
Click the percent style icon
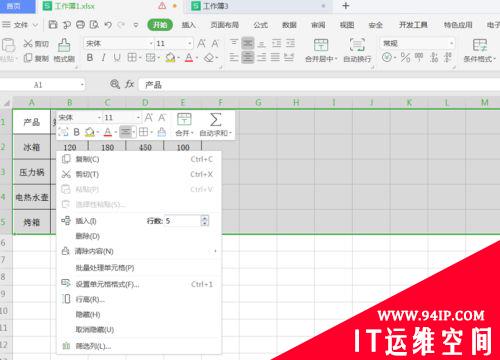pos(405,58)
